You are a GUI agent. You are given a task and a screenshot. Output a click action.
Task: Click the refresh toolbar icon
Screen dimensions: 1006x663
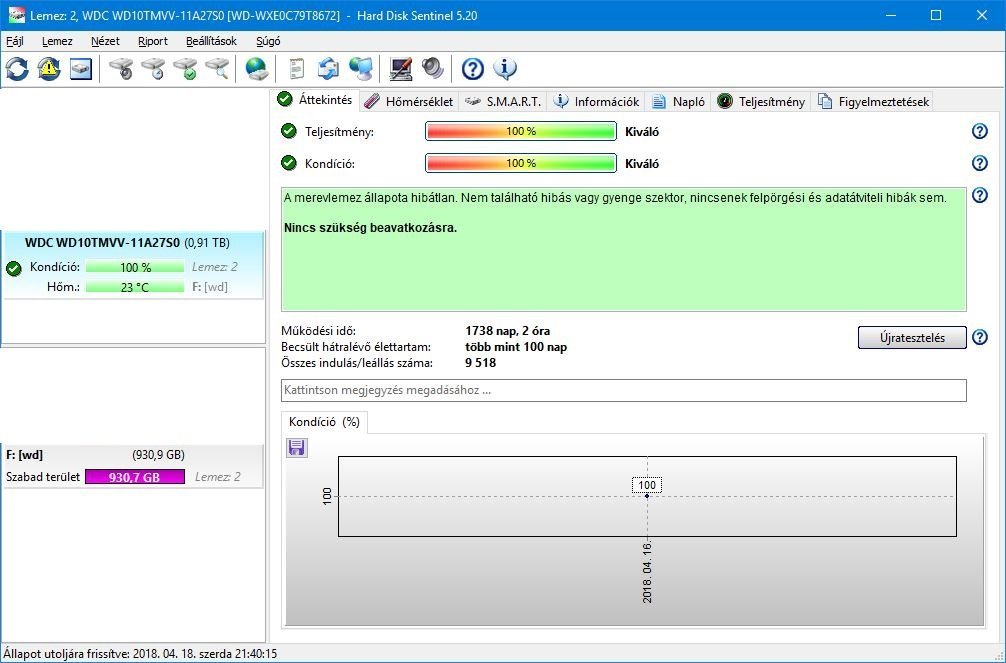(x=17, y=69)
